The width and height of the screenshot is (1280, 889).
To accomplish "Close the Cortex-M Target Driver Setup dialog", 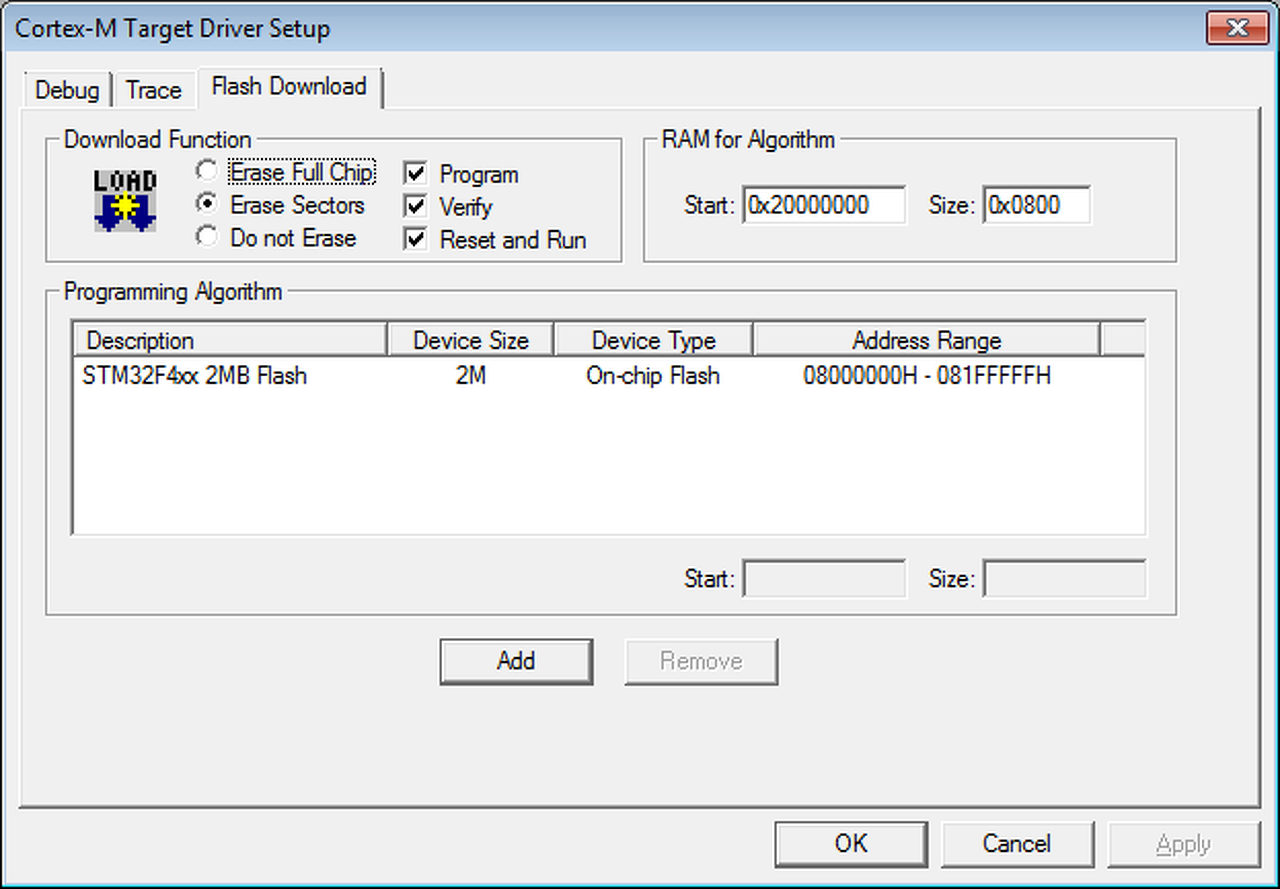I will tap(1236, 28).
